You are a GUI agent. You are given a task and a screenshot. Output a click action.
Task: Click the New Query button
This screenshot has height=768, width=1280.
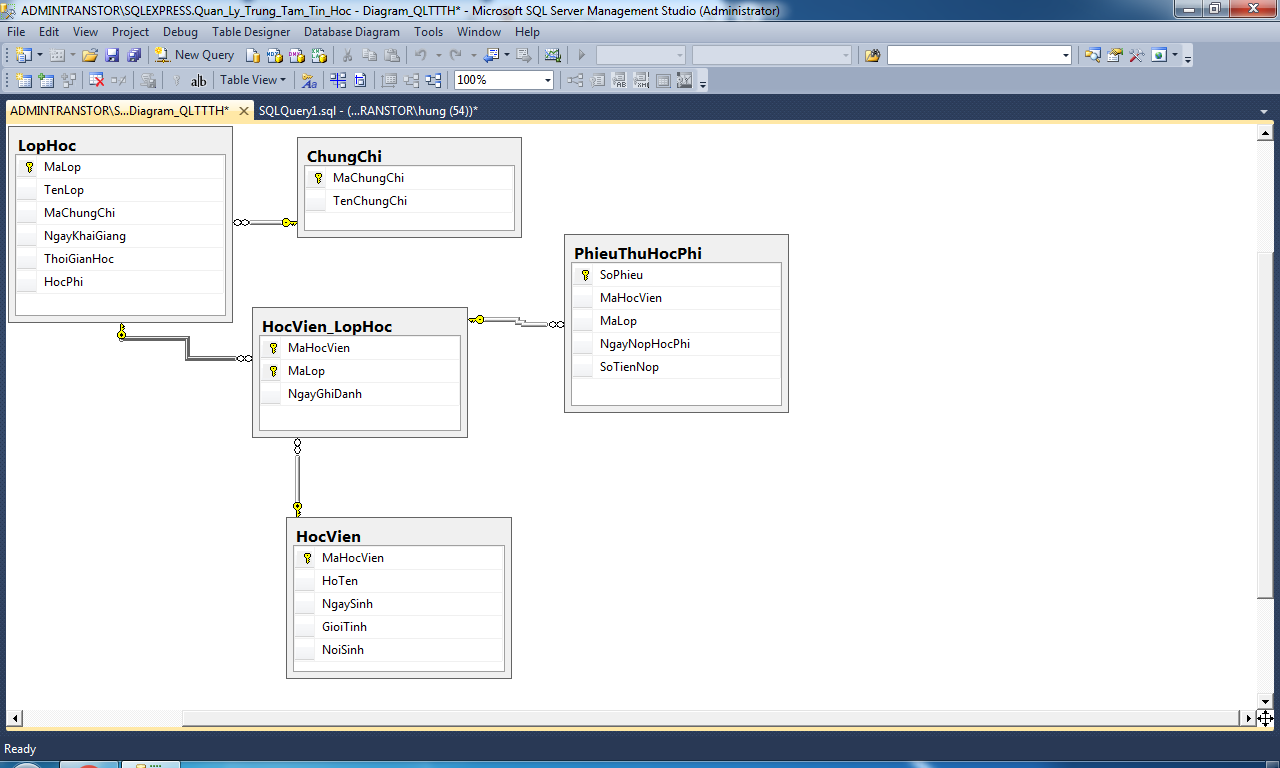coord(195,55)
